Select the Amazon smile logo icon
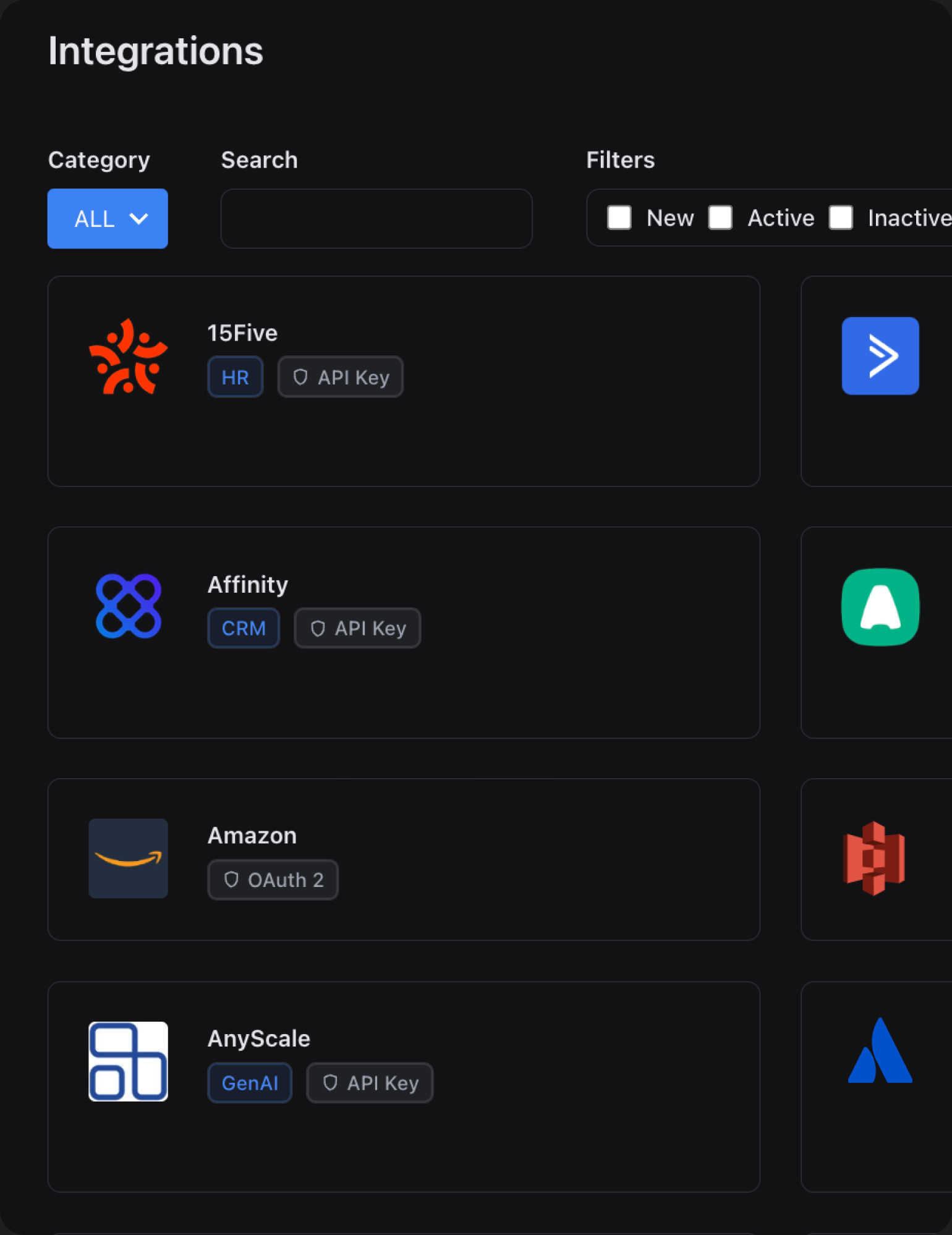The height and width of the screenshot is (1235, 952). click(x=128, y=858)
